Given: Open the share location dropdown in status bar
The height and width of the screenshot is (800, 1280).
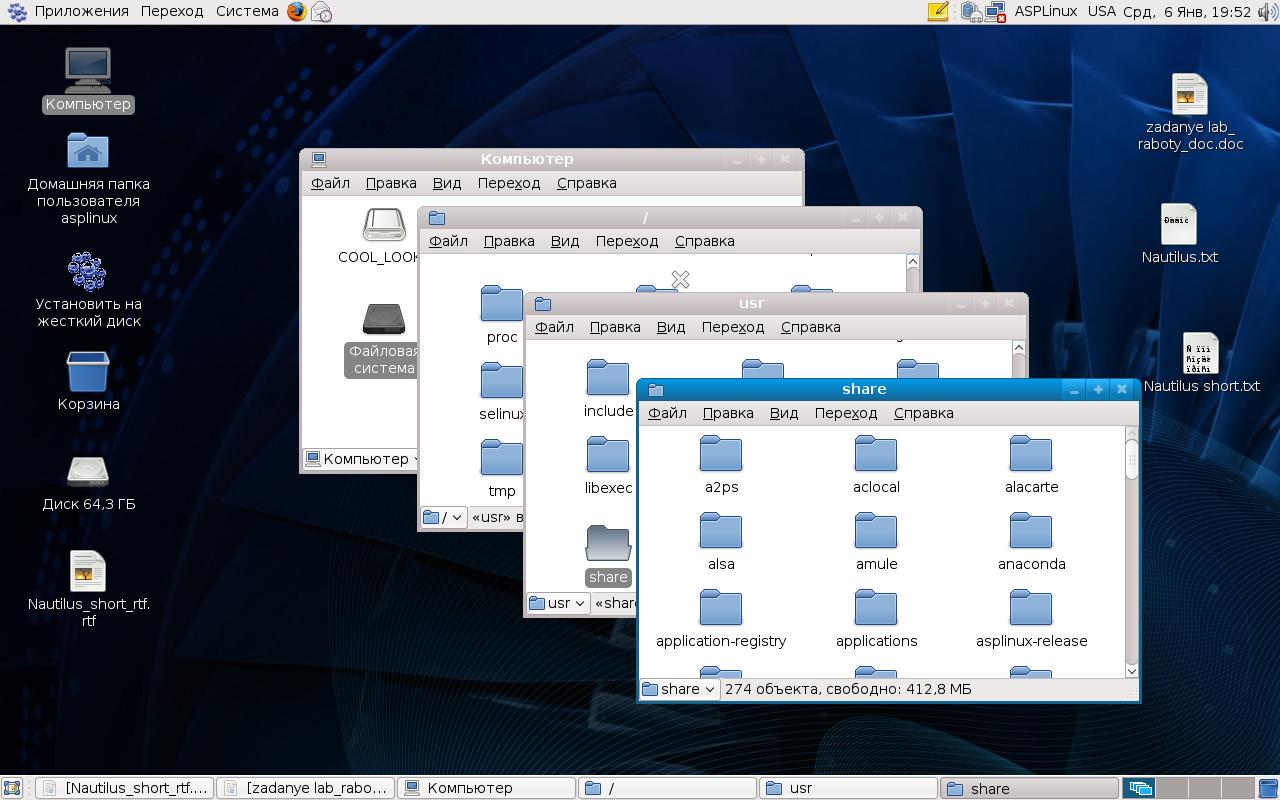Looking at the screenshot, I should click(680, 689).
